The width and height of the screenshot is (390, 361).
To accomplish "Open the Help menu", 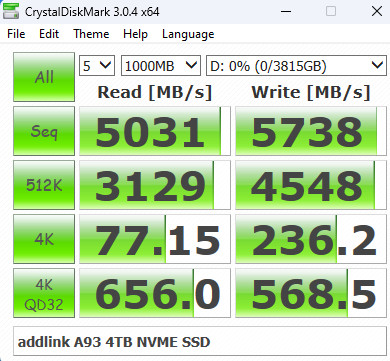I will [x=135, y=34].
